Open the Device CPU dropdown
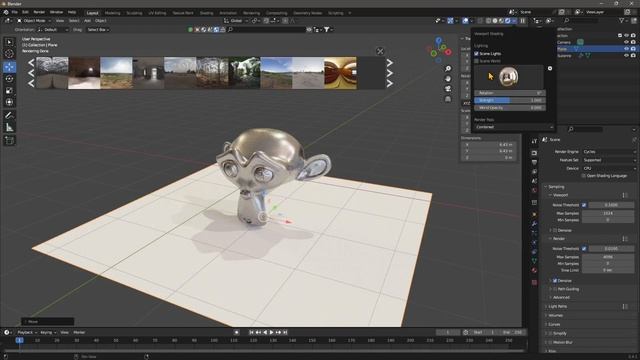The width and height of the screenshot is (640, 360). coord(609,168)
